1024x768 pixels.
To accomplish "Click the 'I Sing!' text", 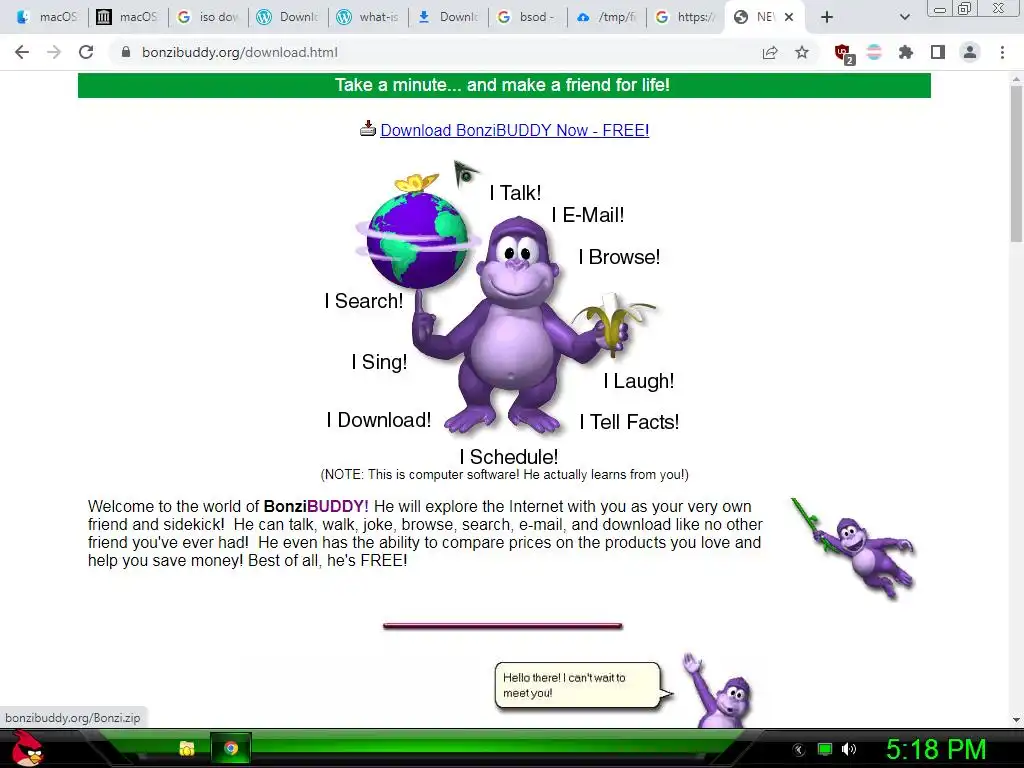I will point(379,362).
